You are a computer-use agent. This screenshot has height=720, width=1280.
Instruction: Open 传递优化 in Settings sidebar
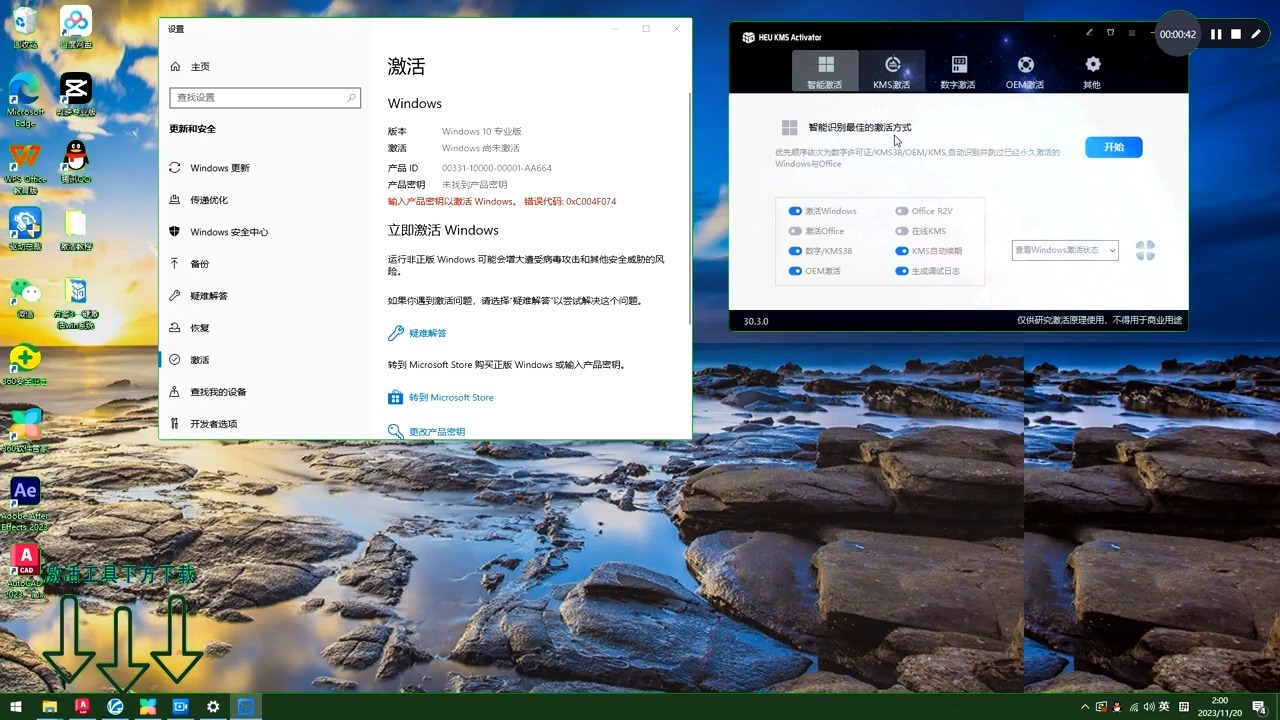(x=198, y=200)
